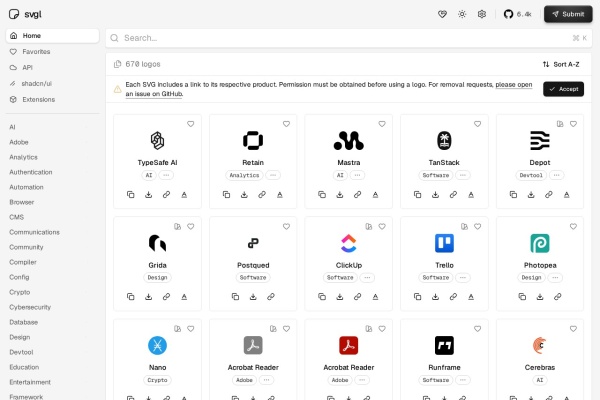600x400 pixels.
Task: Open Extensions in sidebar
Action: pyautogui.click(x=52, y=100)
